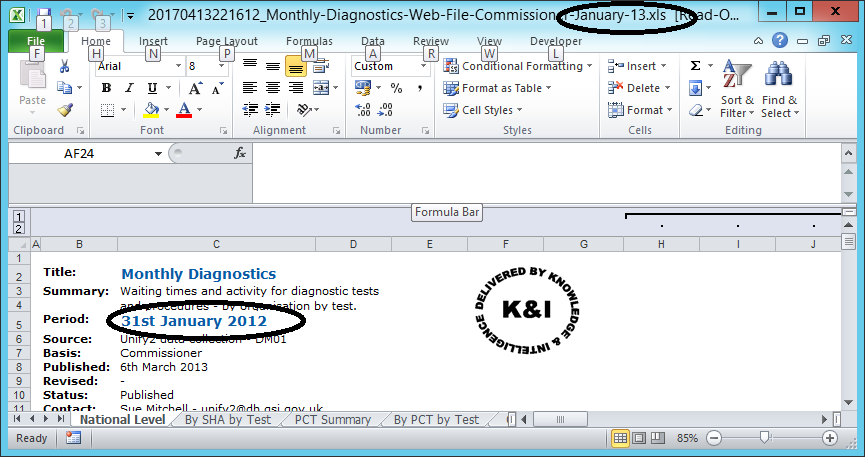Click the Cut scissors icon
865x457 pixels.
click(65, 67)
